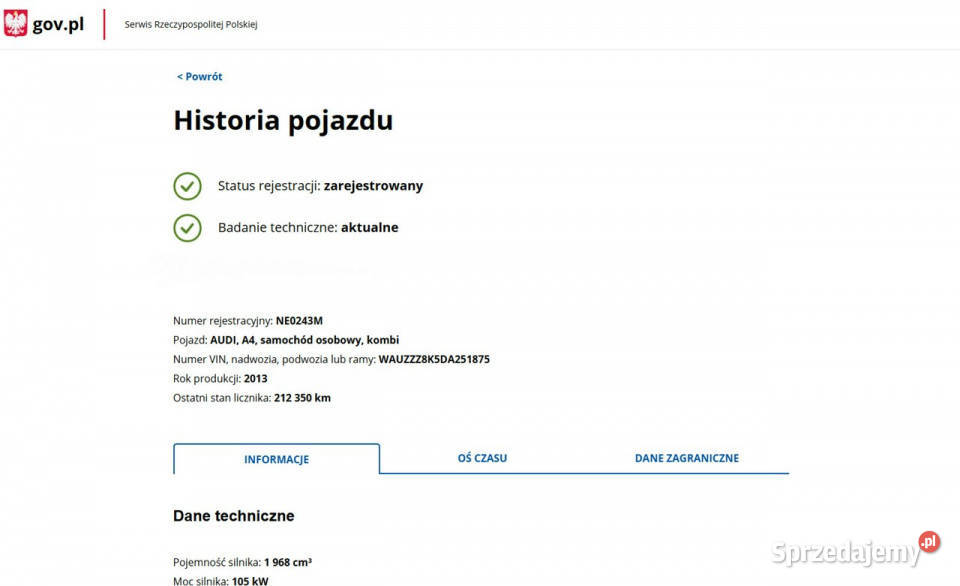This screenshot has width=960, height=586.
Task: Click the green checkmark beside Badanie techniczne
Action: click(187, 228)
